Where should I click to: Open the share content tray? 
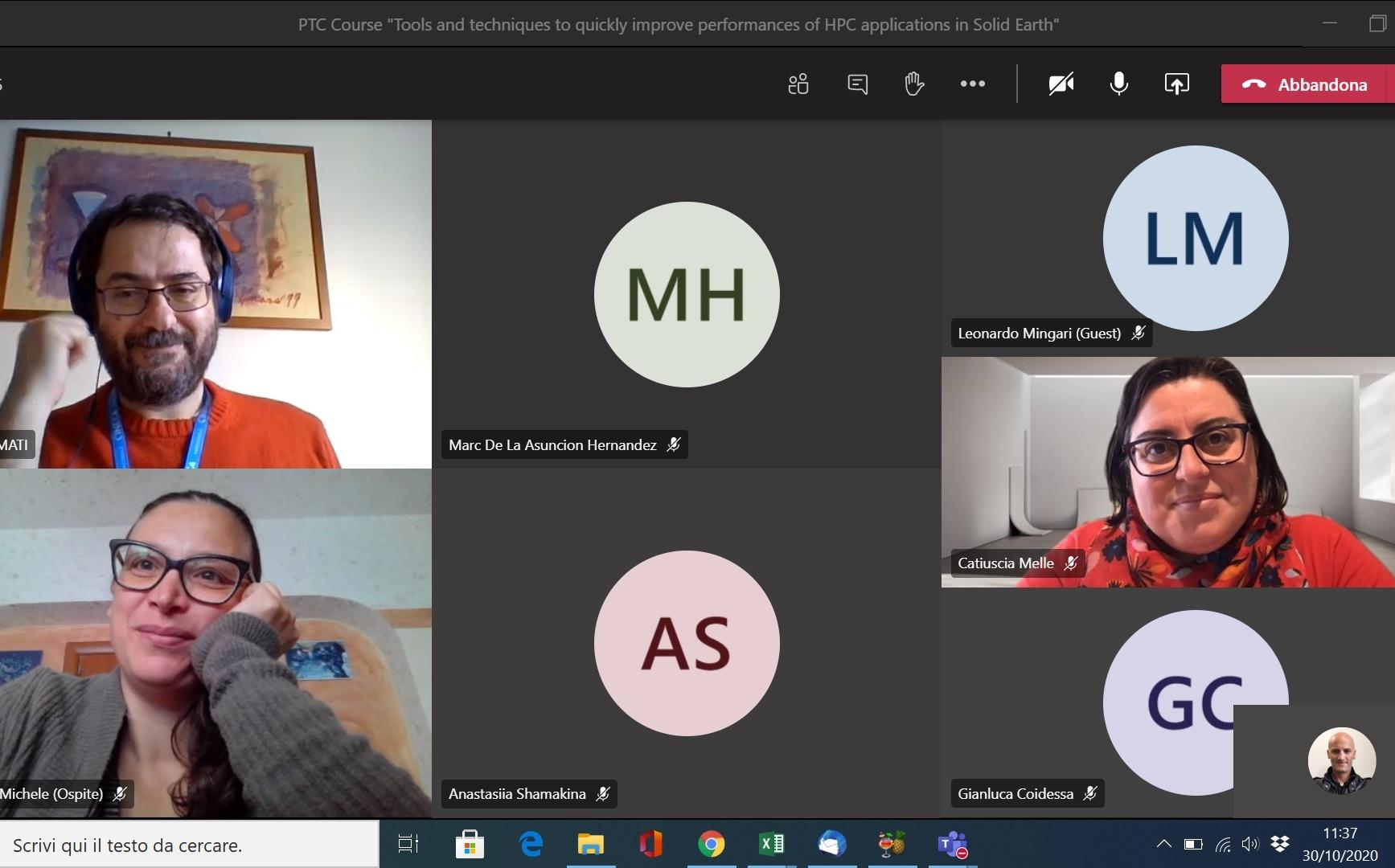click(x=1176, y=84)
